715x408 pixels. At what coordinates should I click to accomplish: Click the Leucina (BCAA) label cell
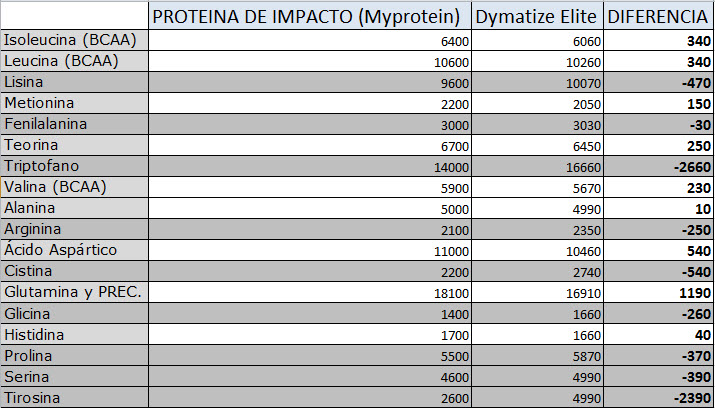62,61
